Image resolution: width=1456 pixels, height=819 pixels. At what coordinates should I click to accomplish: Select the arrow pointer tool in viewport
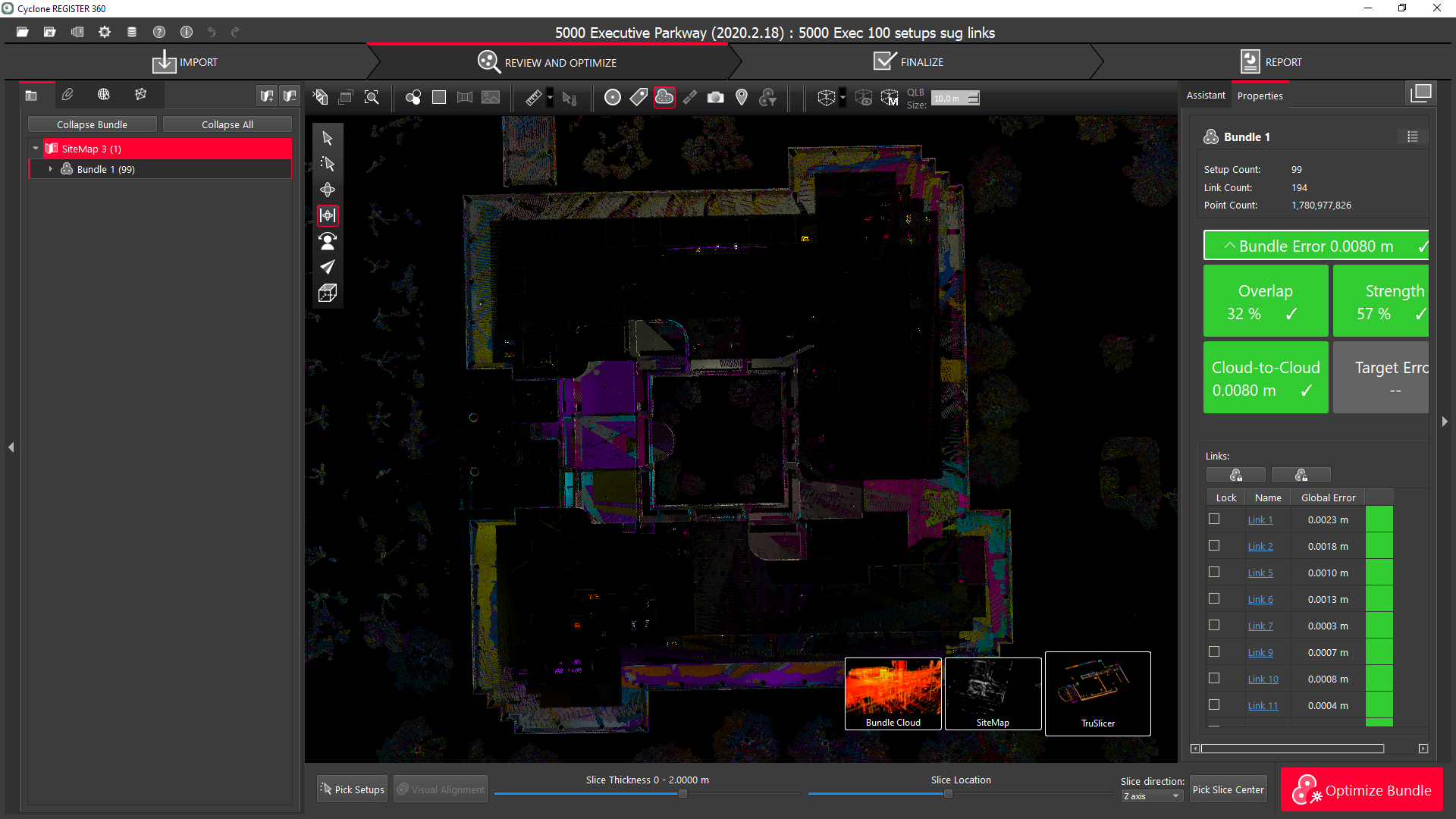(328, 138)
